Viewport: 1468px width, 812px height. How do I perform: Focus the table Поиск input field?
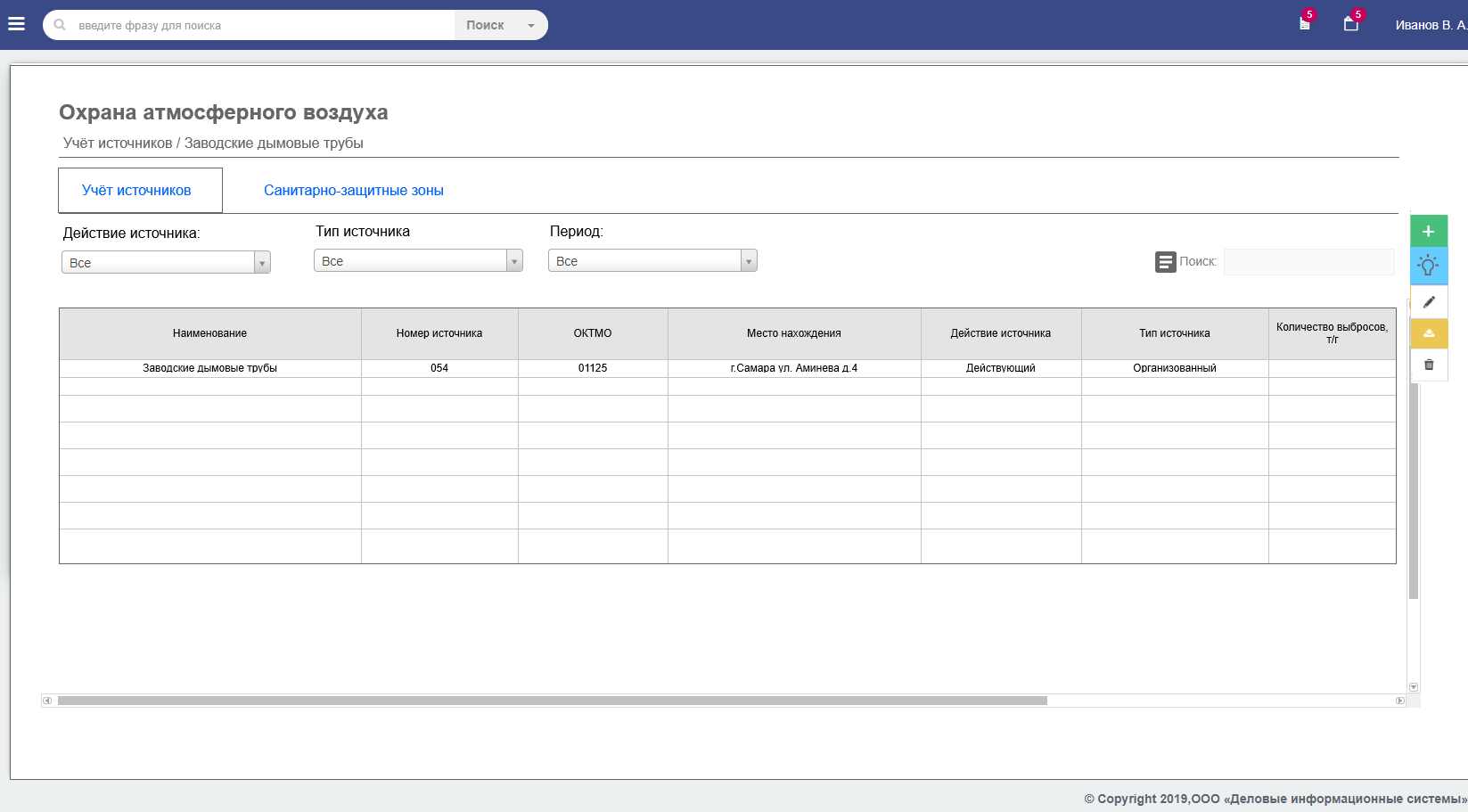pos(1308,262)
